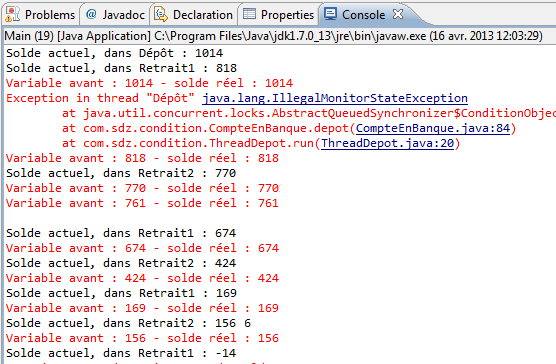
Task: Click 'com.sdz.condition.ThreadDepot.run' text
Action: click(x=199, y=143)
